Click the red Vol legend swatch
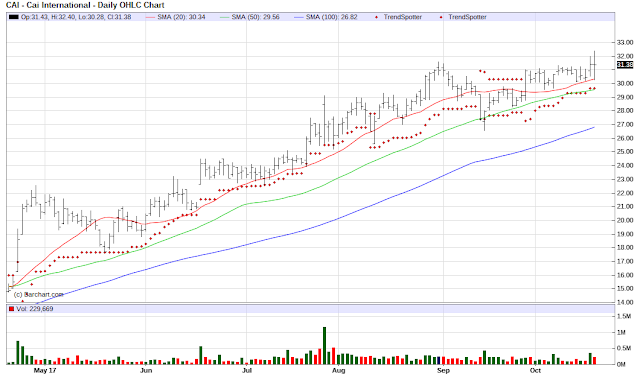 click(x=11, y=309)
